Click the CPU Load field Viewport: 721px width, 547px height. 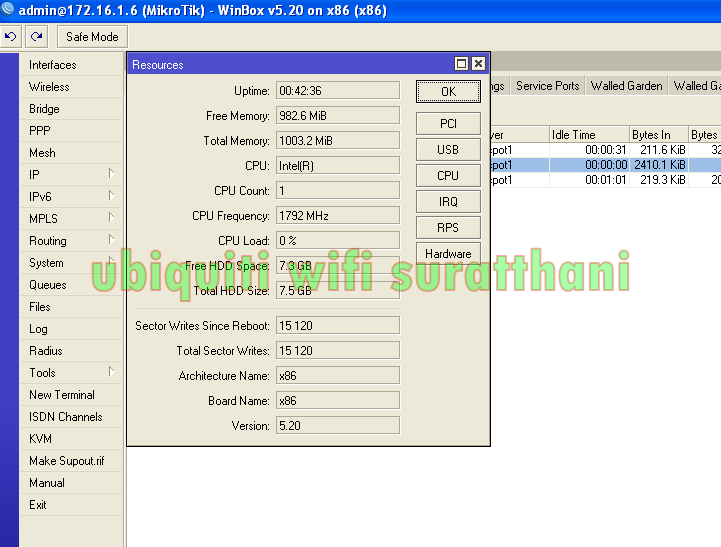point(338,240)
